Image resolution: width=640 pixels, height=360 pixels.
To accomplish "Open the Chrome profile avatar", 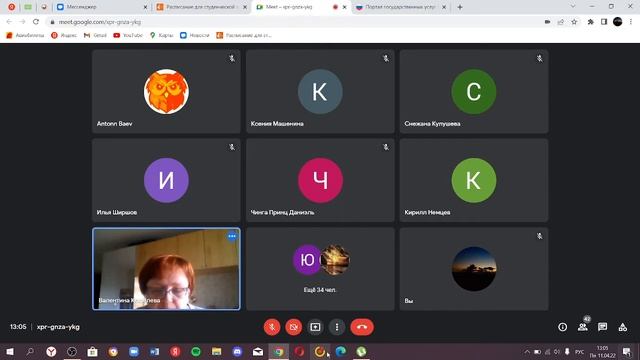I will coord(618,22).
